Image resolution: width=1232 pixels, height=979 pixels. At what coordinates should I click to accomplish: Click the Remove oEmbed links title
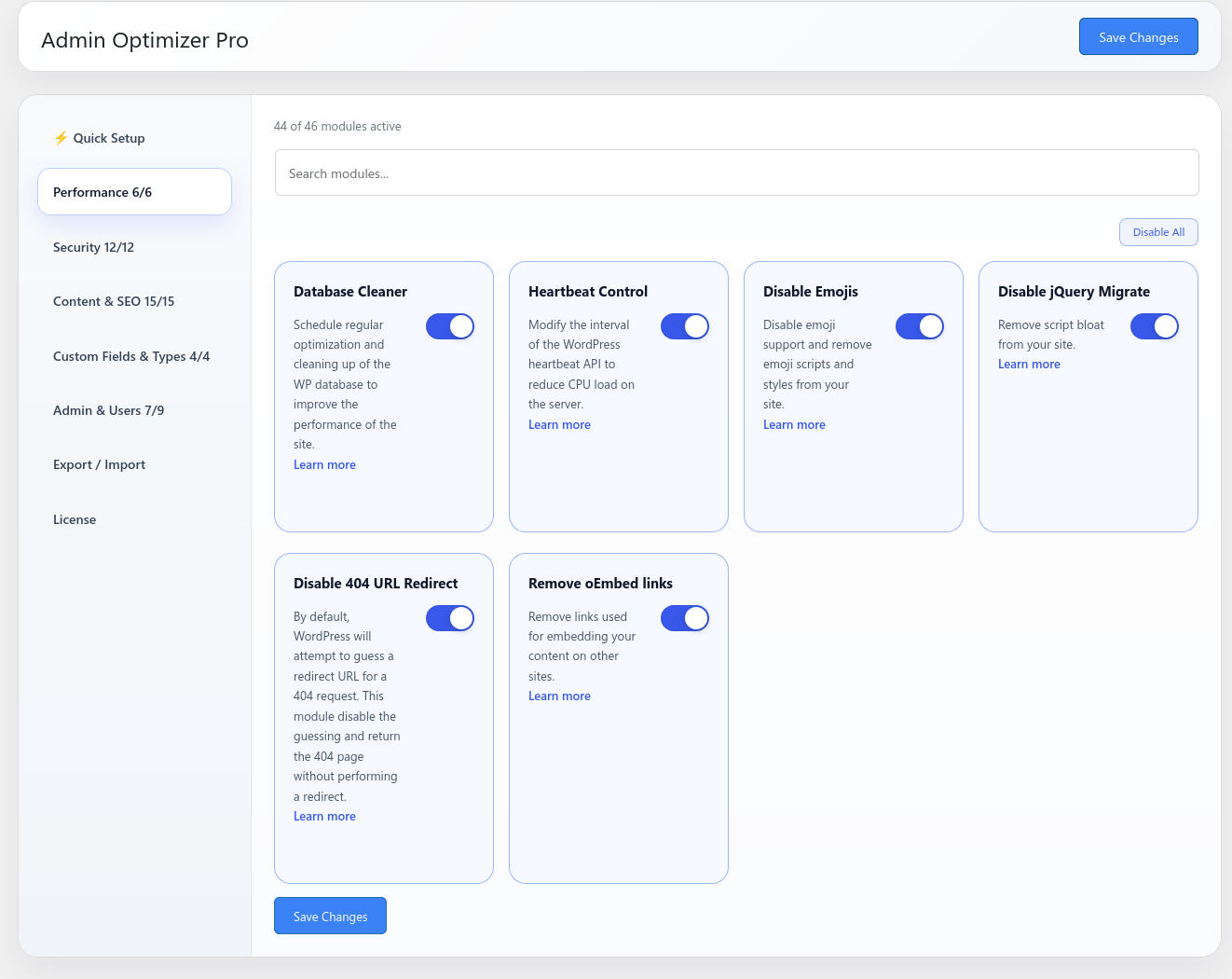(600, 584)
